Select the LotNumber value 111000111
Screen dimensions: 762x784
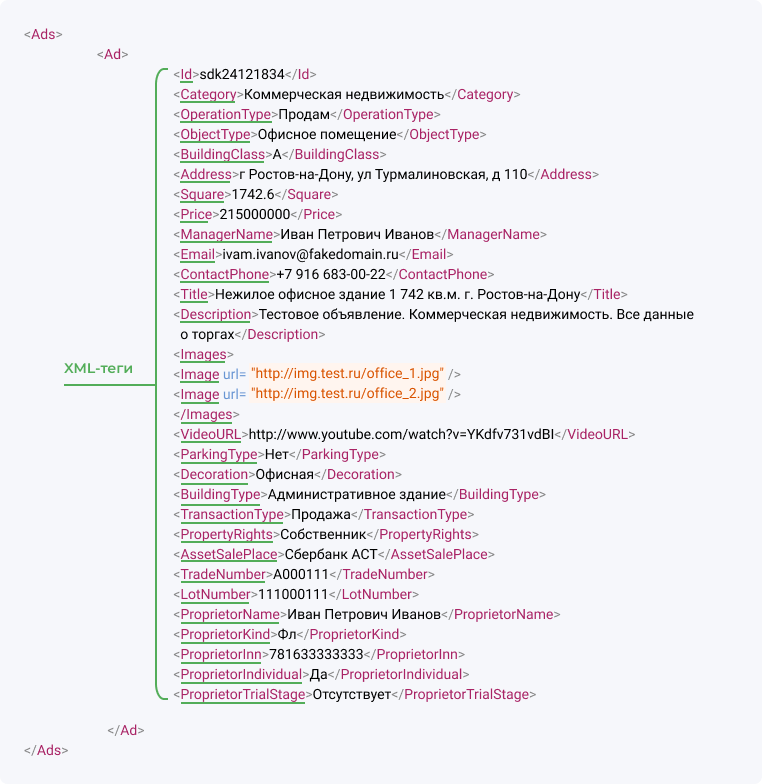[292, 594]
